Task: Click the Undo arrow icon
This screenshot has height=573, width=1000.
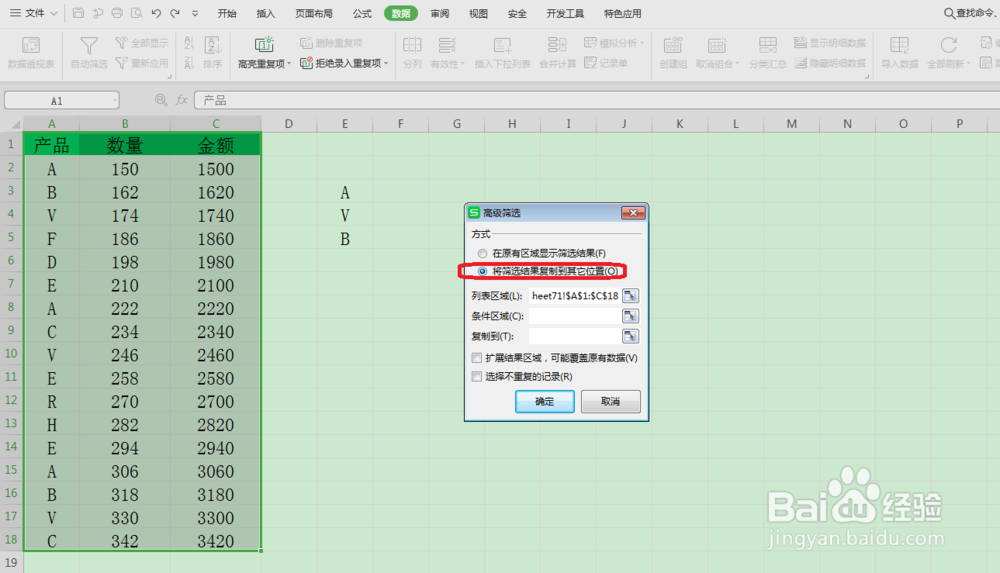Action: tap(156, 13)
